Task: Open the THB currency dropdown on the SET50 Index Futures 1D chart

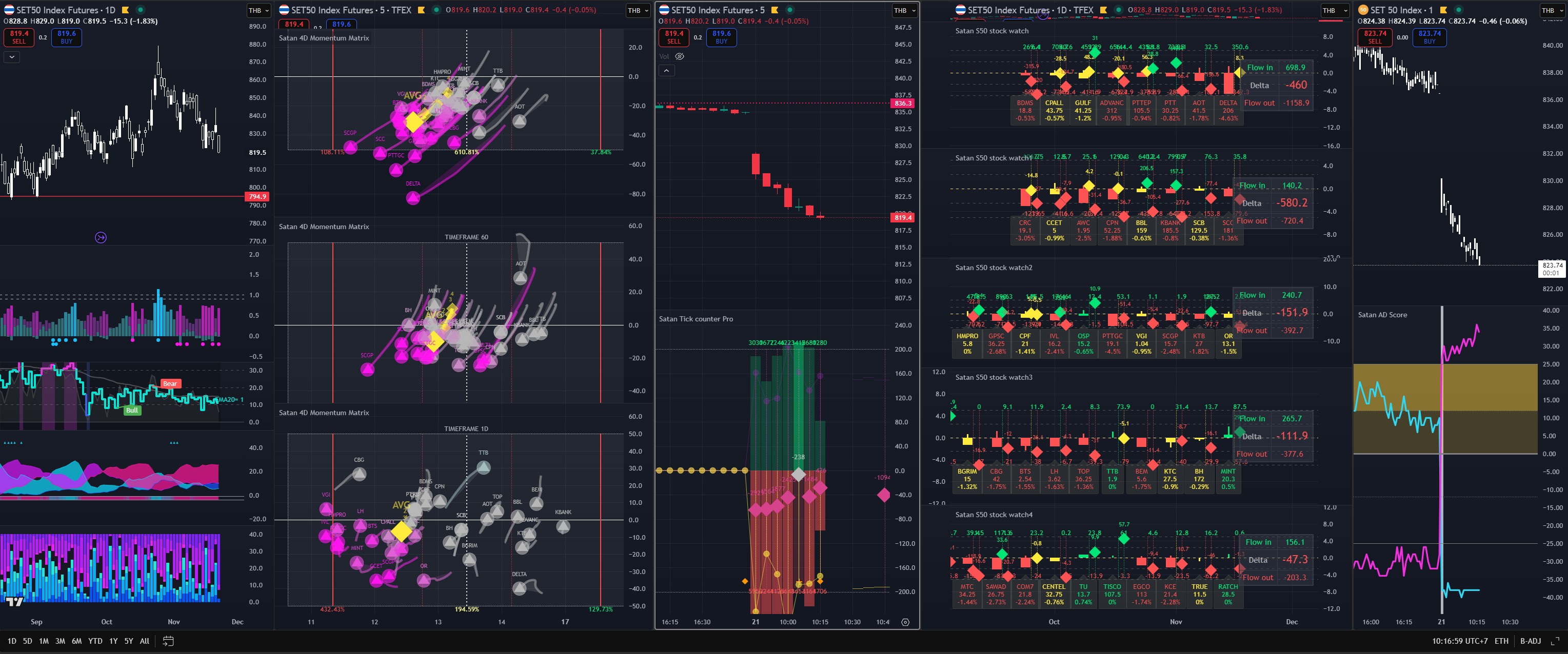Action: (x=260, y=10)
